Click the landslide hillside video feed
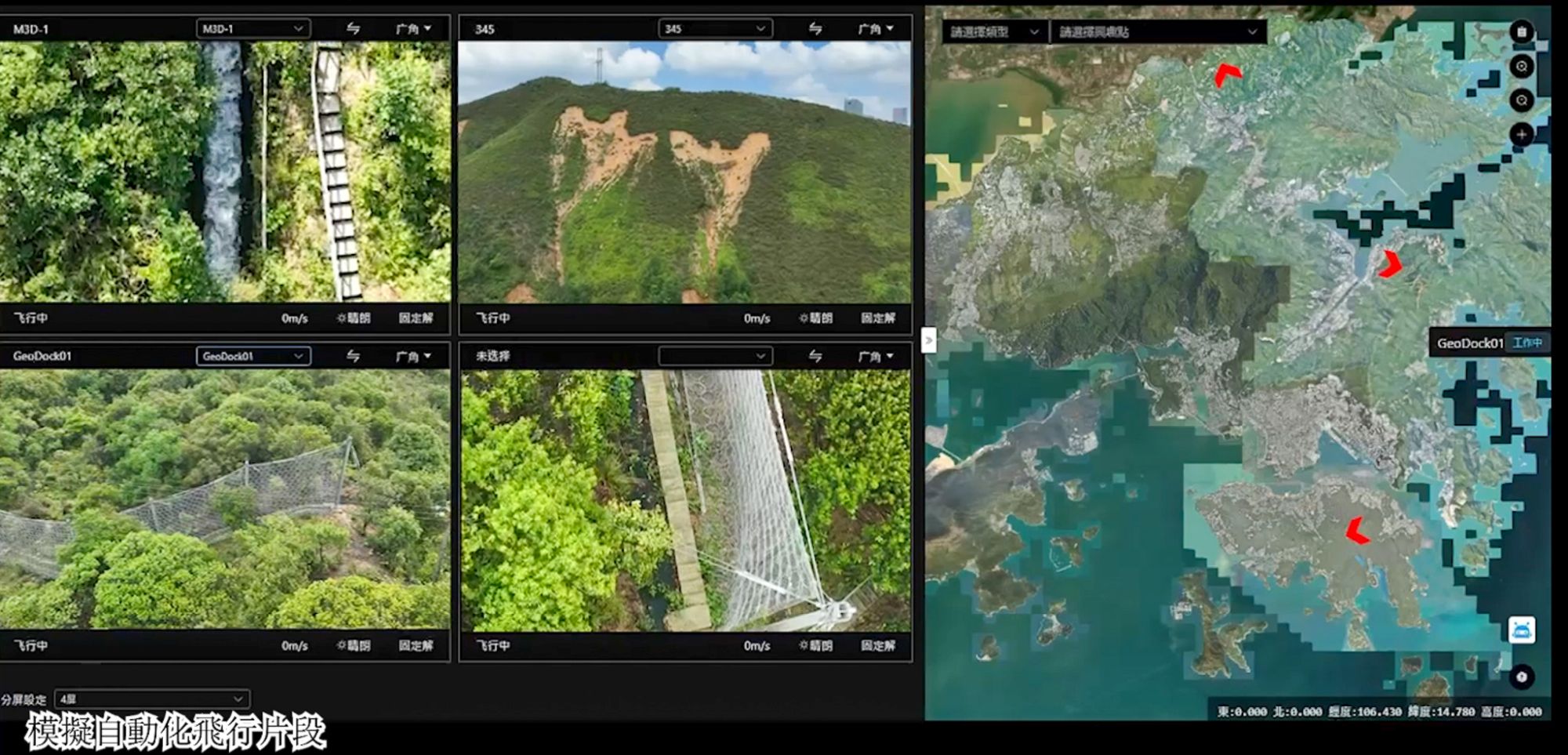The width and height of the screenshot is (1568, 755). [x=684, y=172]
